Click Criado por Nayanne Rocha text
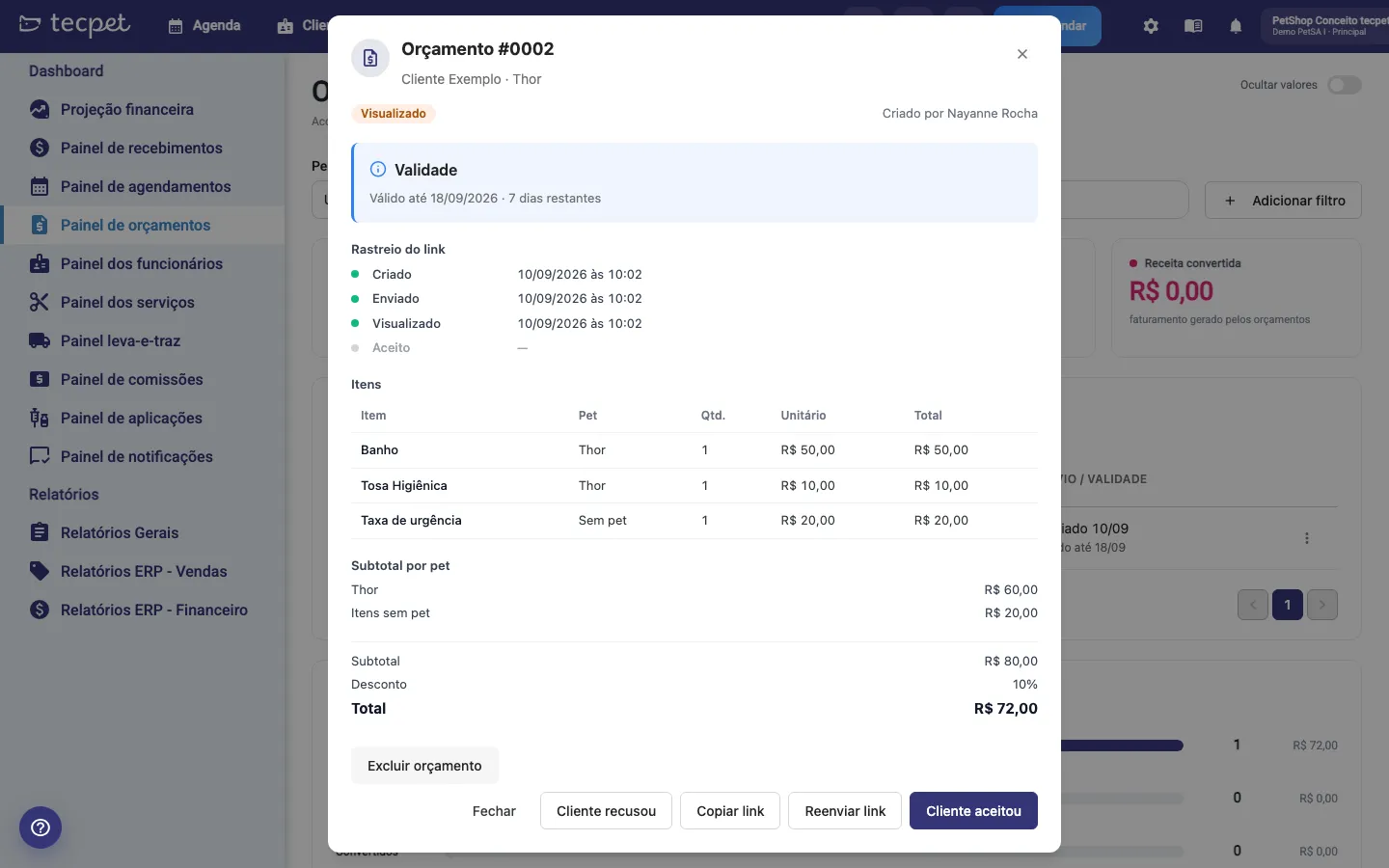This screenshot has width=1389, height=868. click(960, 114)
